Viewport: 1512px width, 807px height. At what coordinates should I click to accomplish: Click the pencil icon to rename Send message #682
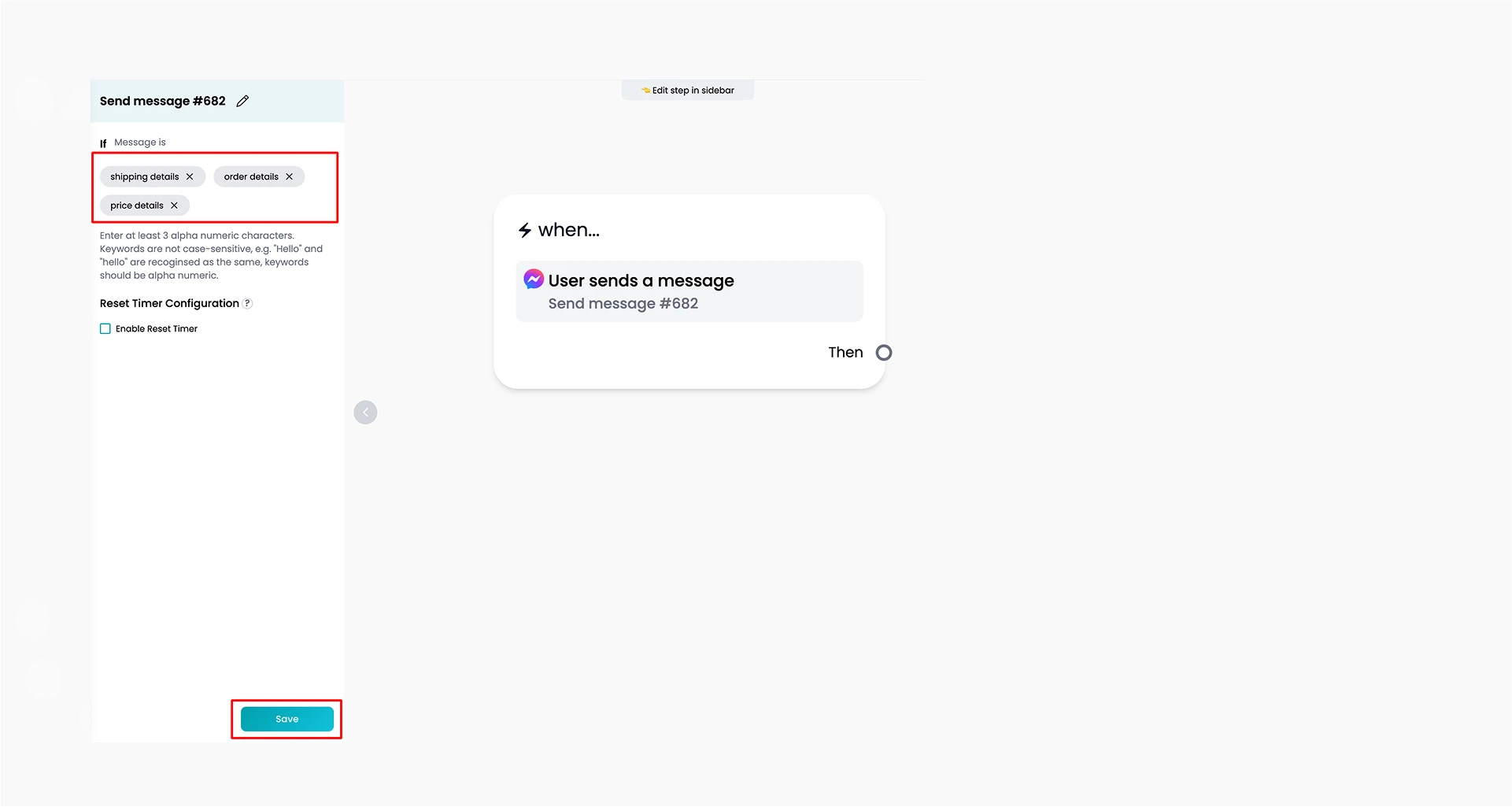tap(242, 101)
